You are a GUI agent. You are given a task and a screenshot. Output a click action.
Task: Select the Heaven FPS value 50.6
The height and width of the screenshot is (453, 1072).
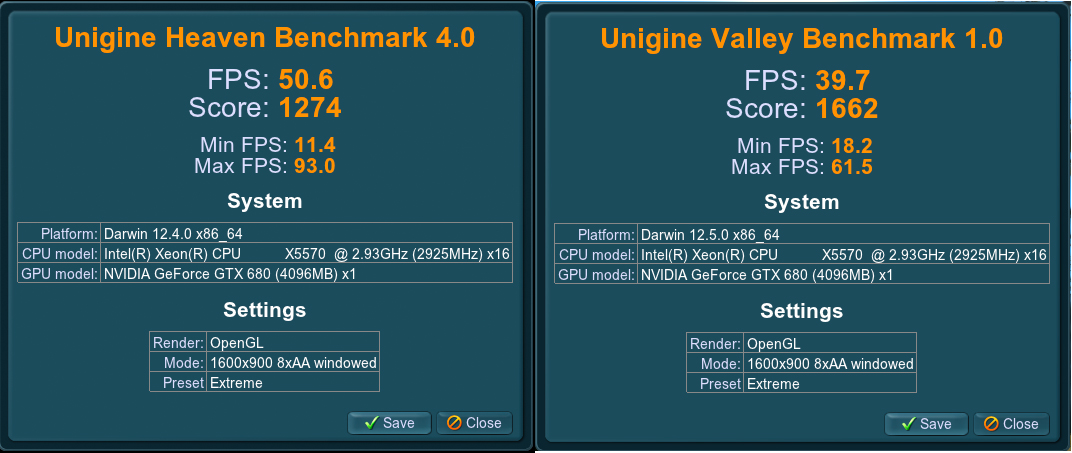click(x=306, y=81)
